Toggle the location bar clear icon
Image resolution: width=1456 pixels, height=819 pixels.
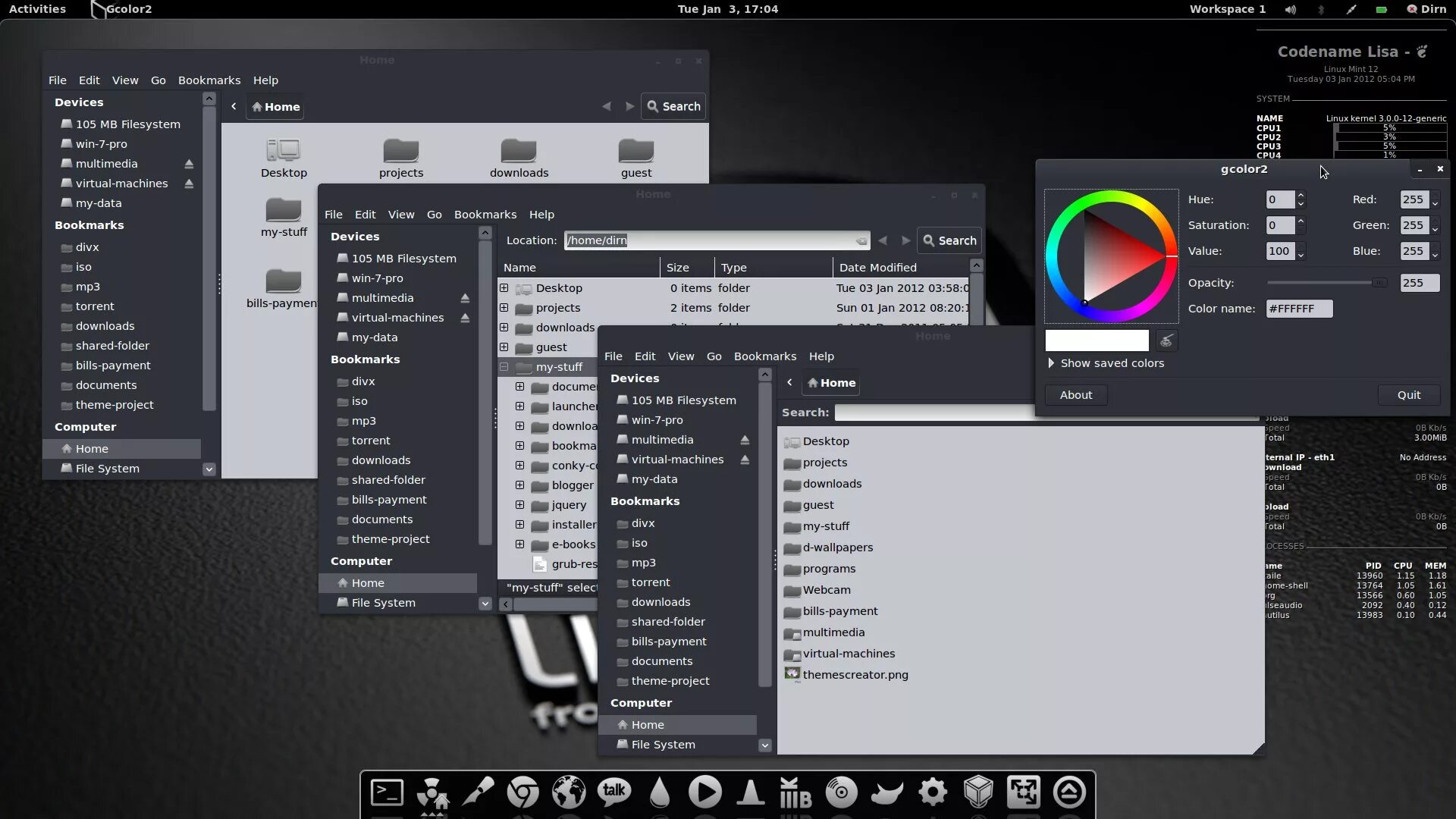coord(861,241)
